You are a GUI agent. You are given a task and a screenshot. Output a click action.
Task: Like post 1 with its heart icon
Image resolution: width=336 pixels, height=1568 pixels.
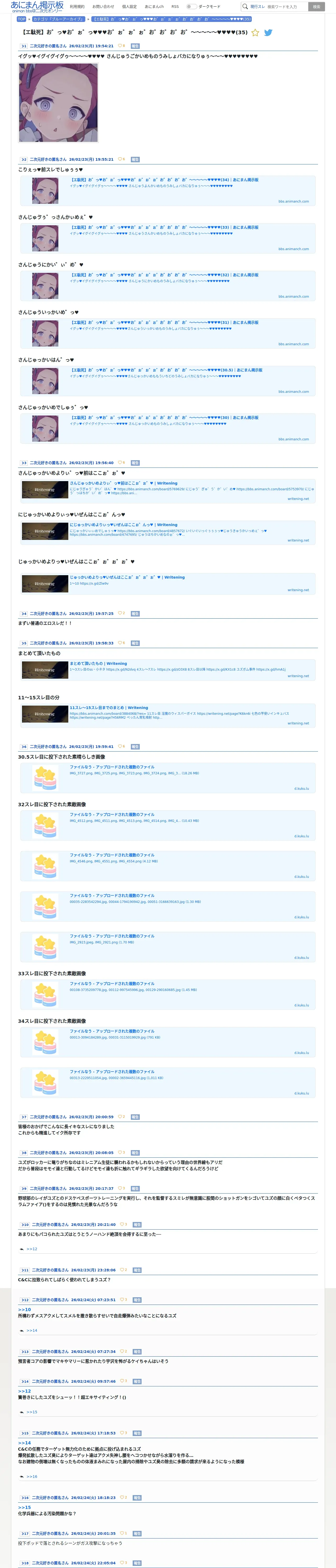click(x=120, y=46)
